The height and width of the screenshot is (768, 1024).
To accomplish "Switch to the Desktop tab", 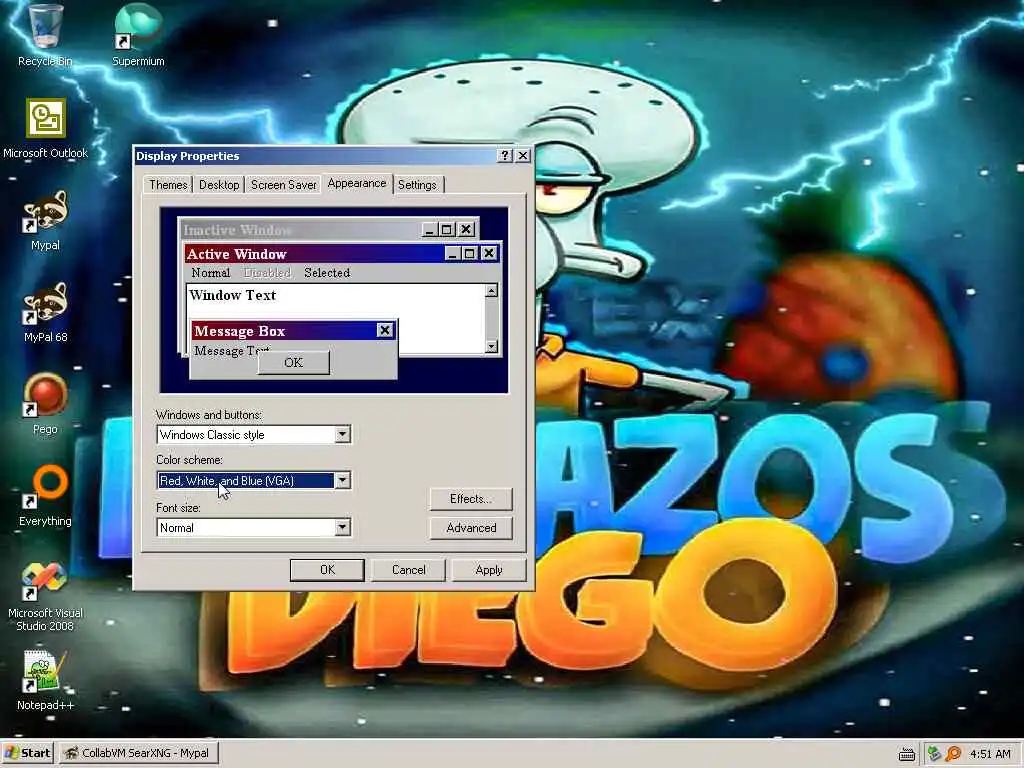I will tap(219, 185).
